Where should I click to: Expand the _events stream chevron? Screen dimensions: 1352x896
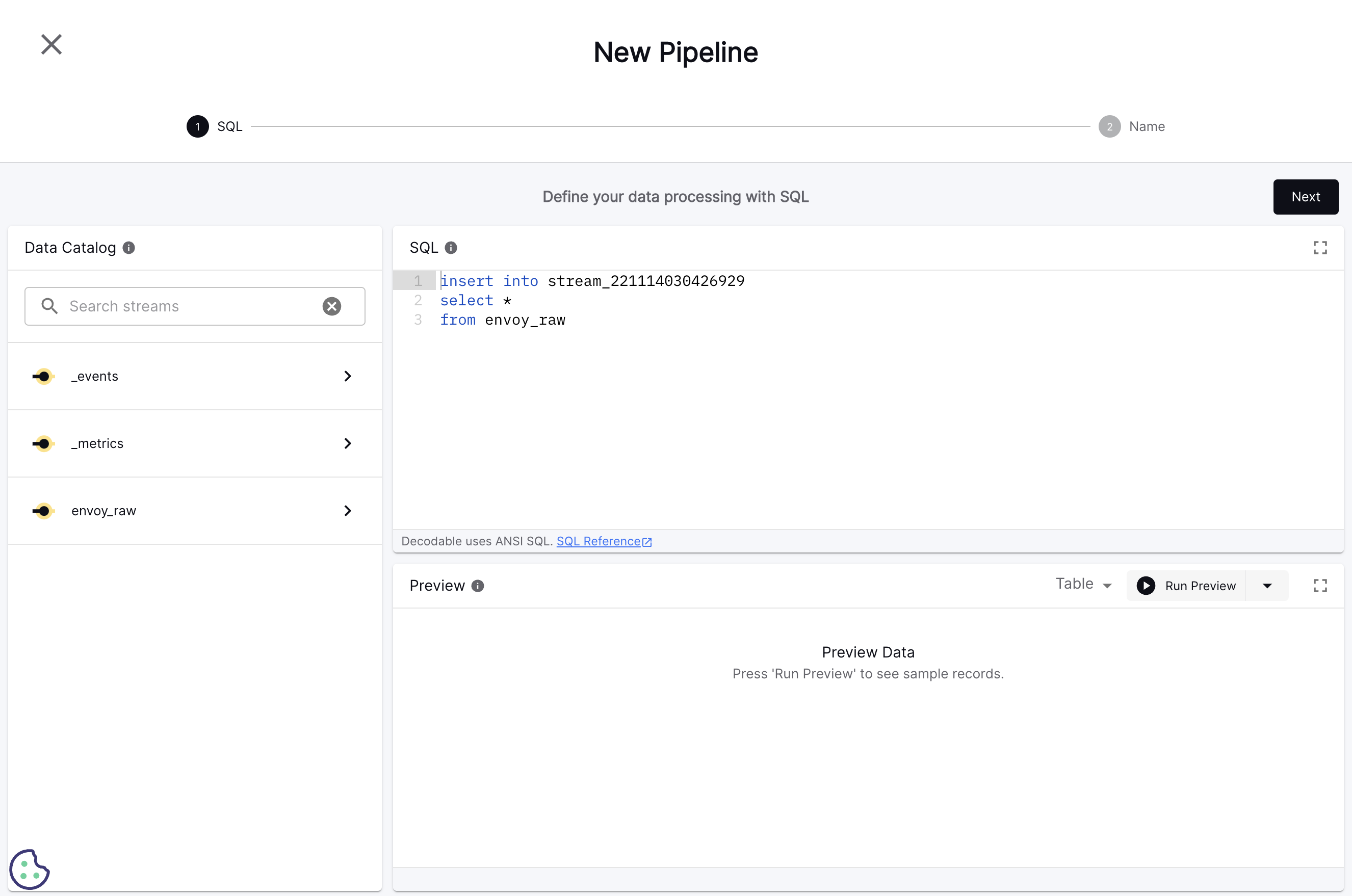[x=347, y=376]
